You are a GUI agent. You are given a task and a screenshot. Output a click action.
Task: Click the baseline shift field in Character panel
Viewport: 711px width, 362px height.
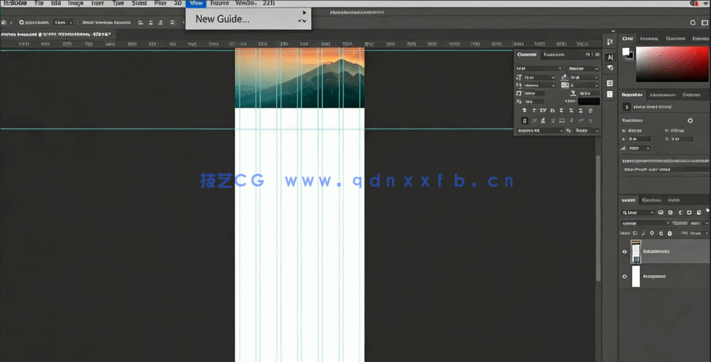(534, 102)
